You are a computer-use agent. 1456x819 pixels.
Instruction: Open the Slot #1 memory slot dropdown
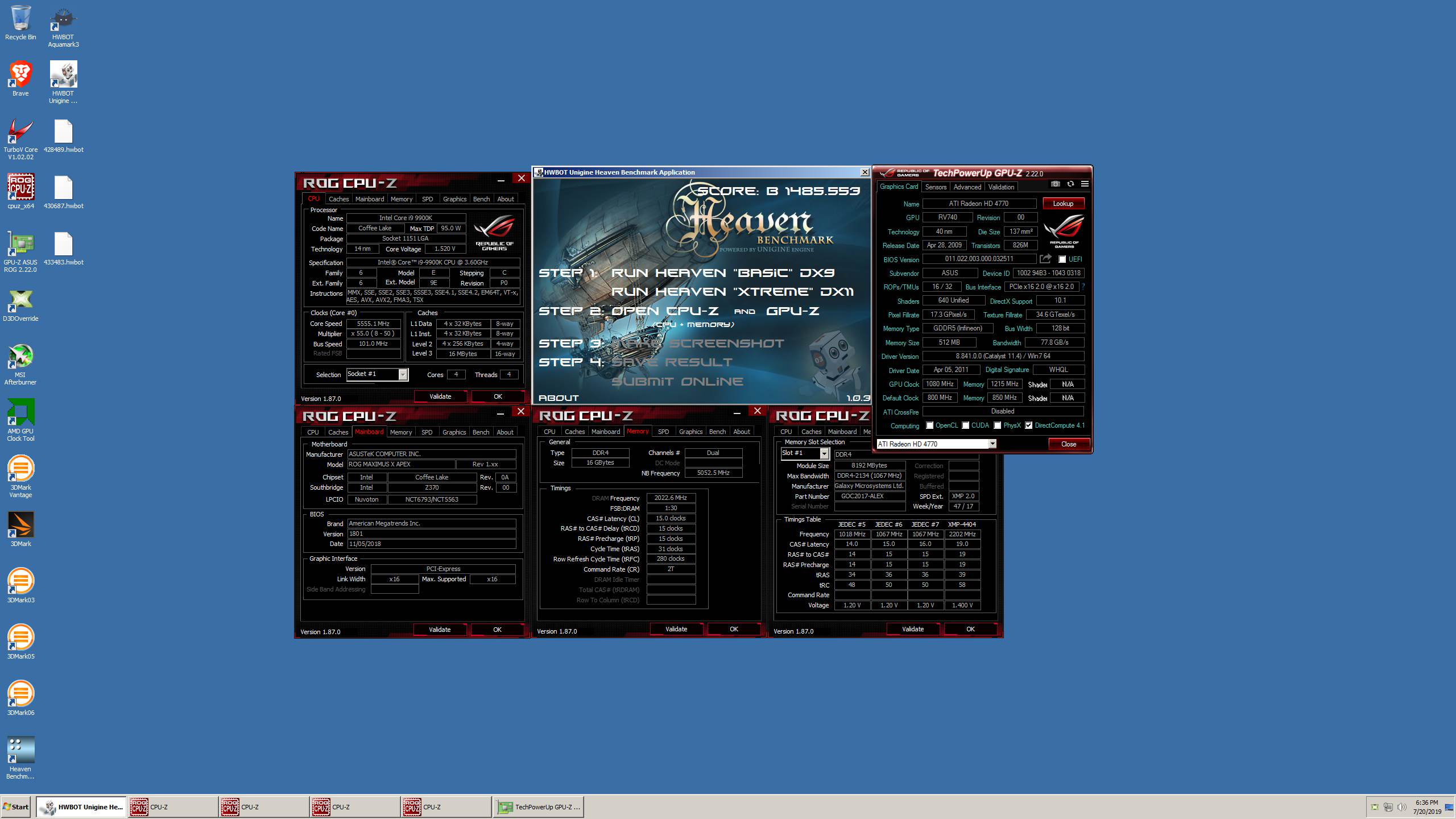824,453
